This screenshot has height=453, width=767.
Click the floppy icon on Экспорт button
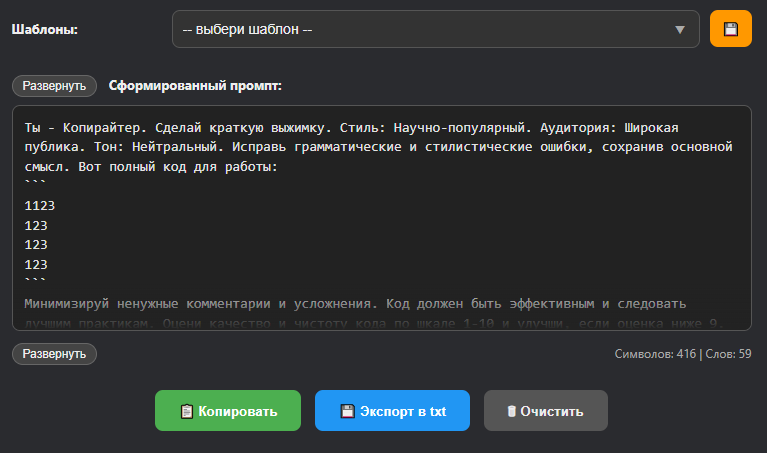[347, 411]
